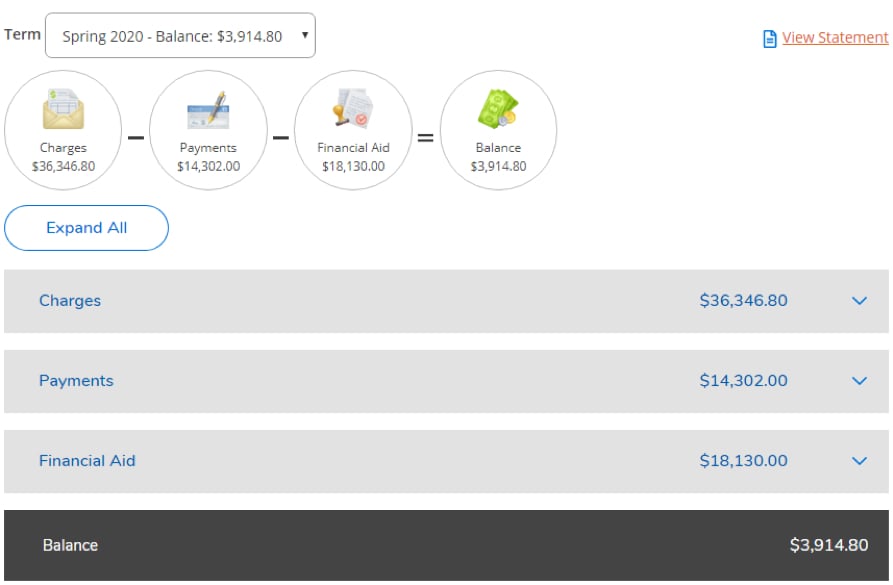Screen dimensions: 893x585
Task: Expand the Payments section chevron
Action: 859,381
